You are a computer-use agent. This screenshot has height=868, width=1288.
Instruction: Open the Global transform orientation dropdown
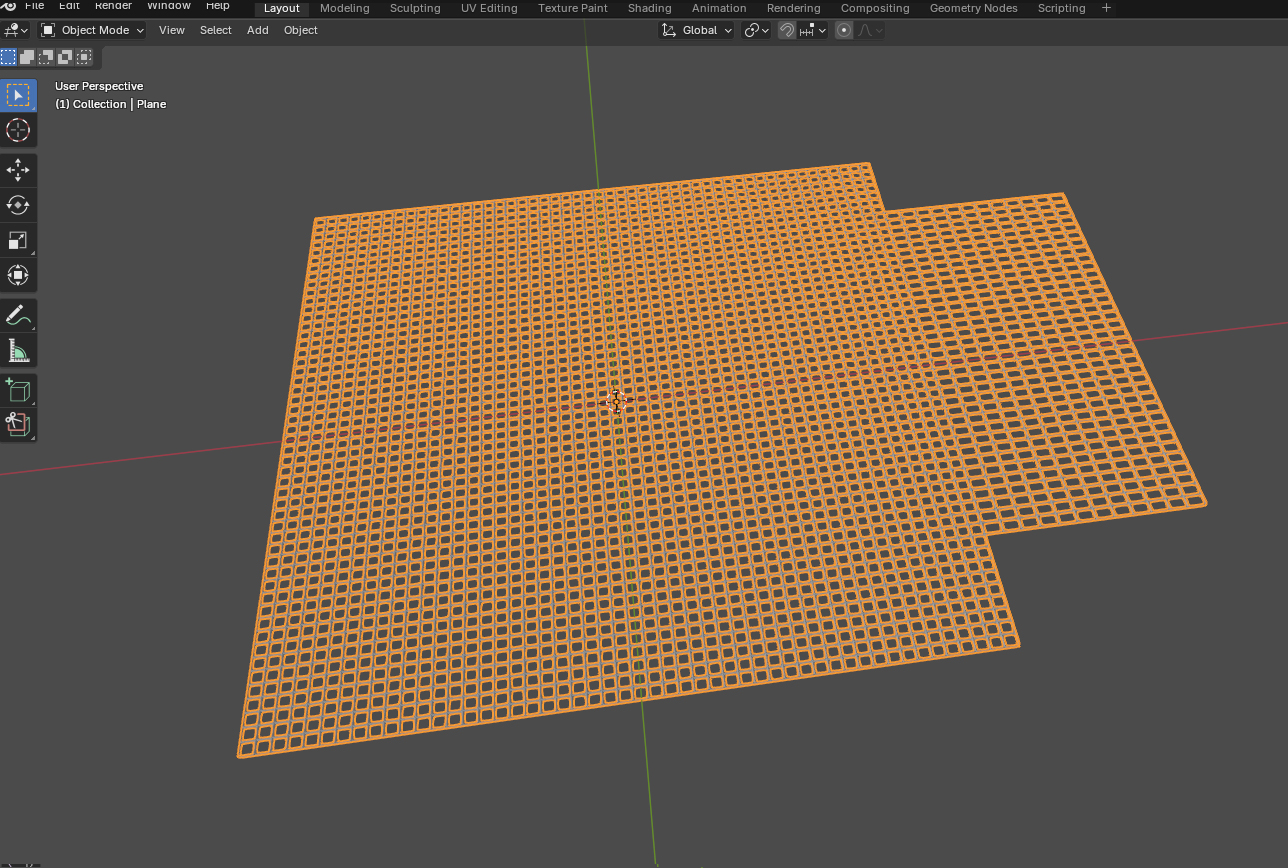[x=697, y=30]
